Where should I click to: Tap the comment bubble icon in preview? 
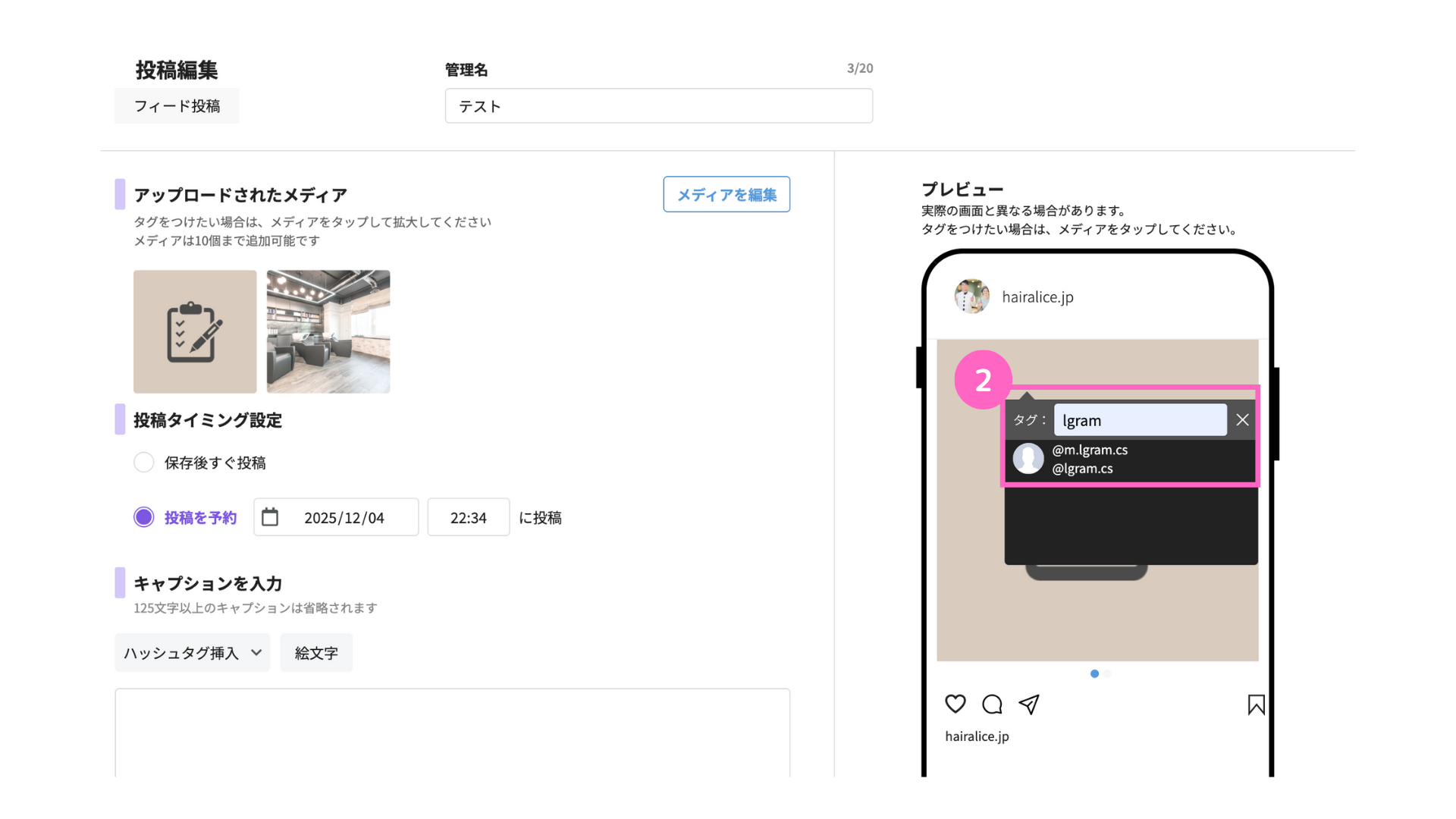tap(992, 704)
